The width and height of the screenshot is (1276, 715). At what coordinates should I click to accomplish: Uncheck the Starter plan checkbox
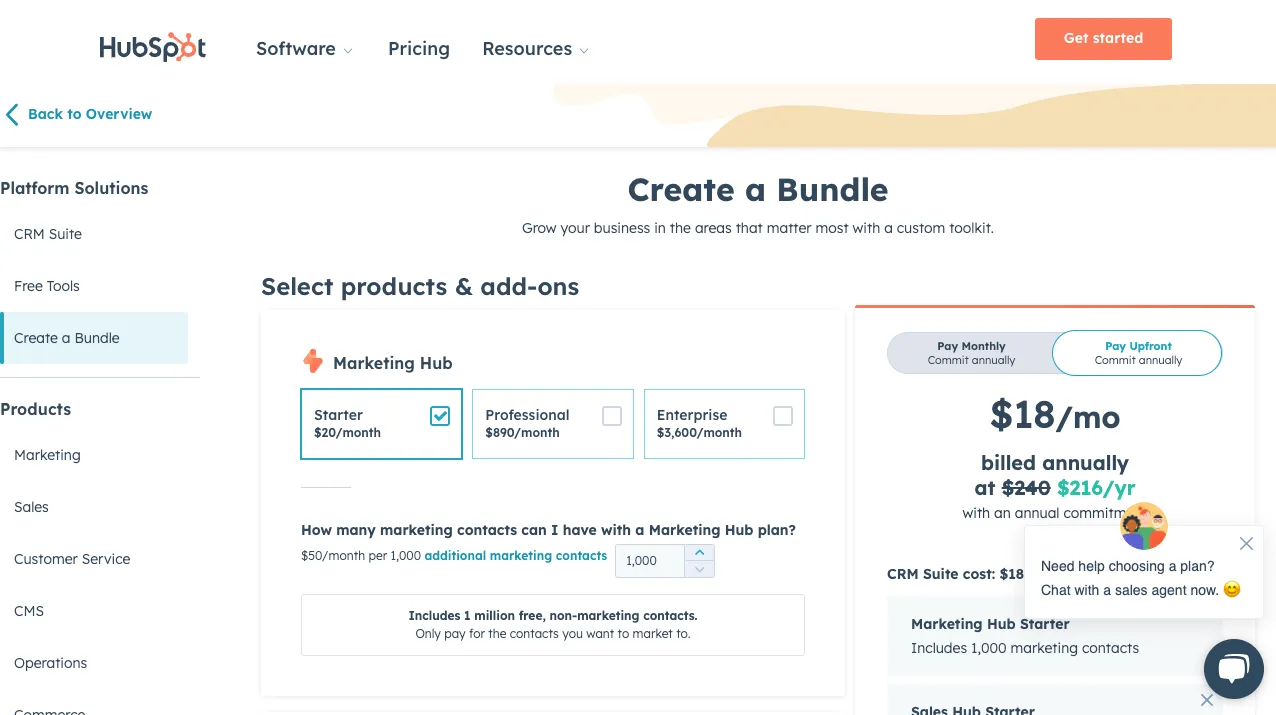click(440, 416)
